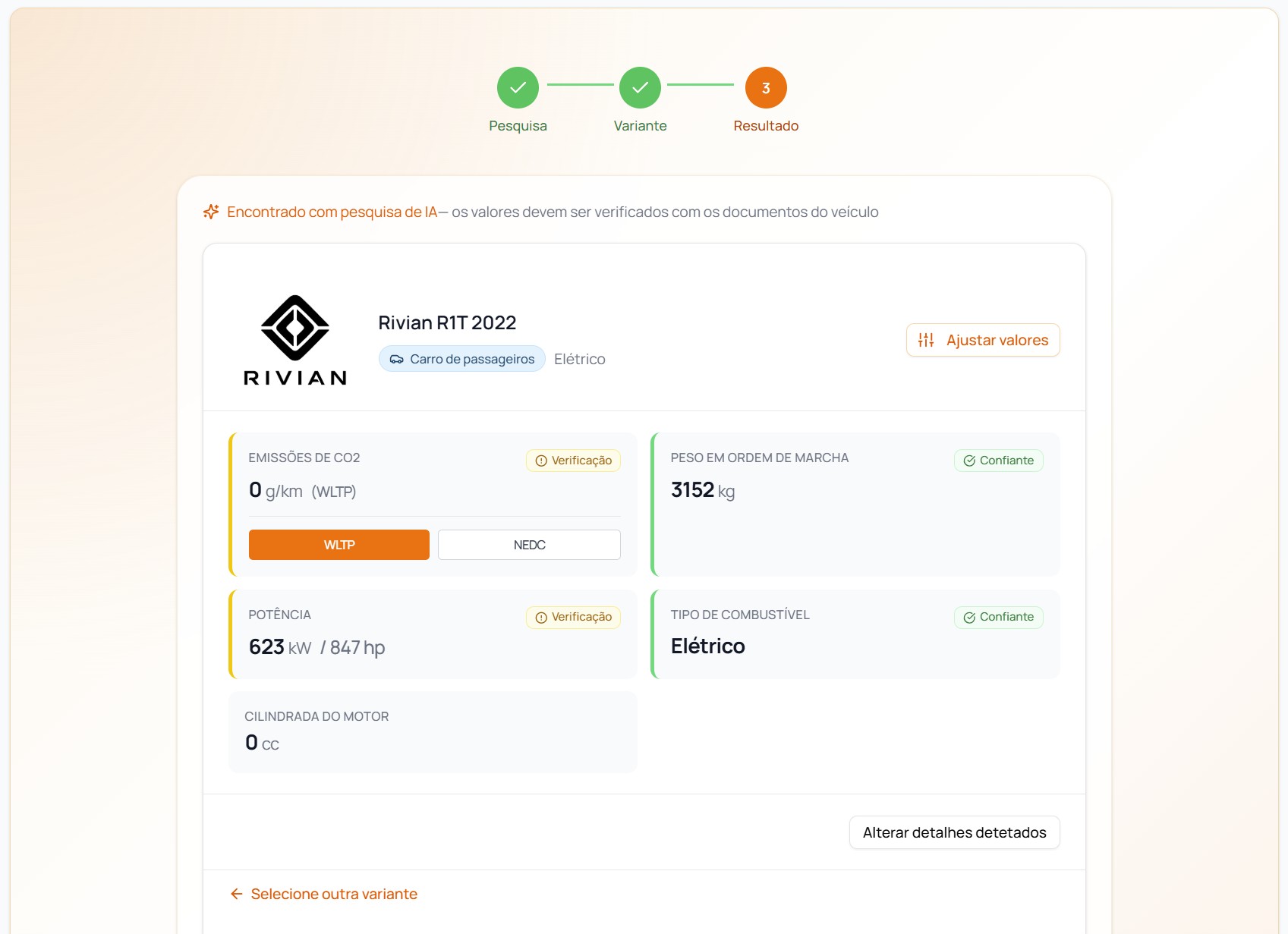Select the WLTP emissions standard

click(x=339, y=545)
